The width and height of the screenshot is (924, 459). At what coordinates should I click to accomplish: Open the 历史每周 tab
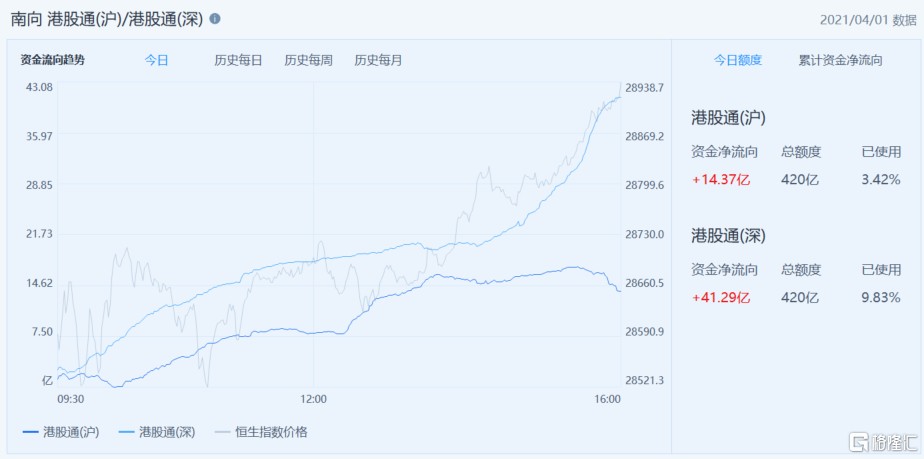(308, 60)
